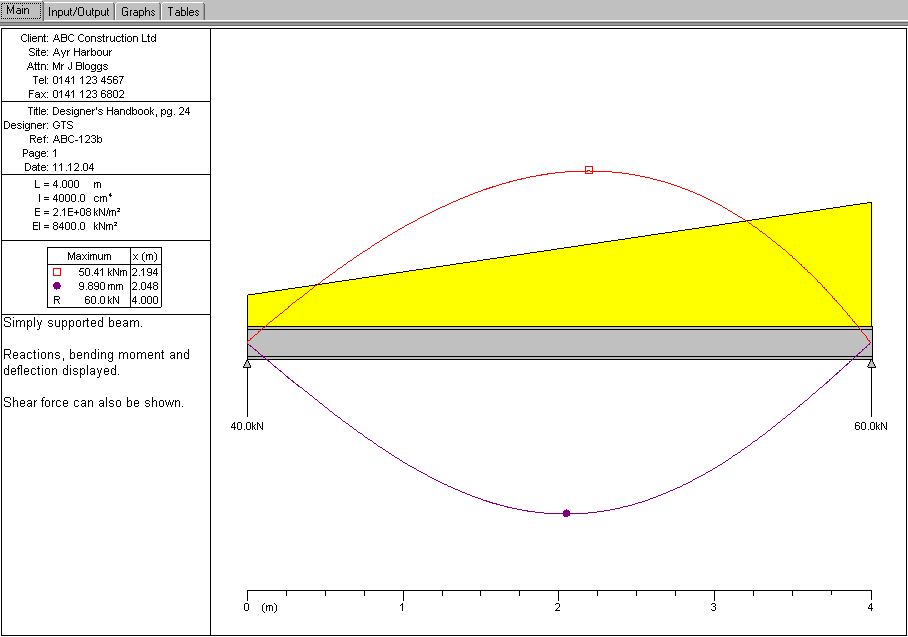
Task: Click the x (m) column header
Action: pyautogui.click(x=145, y=256)
